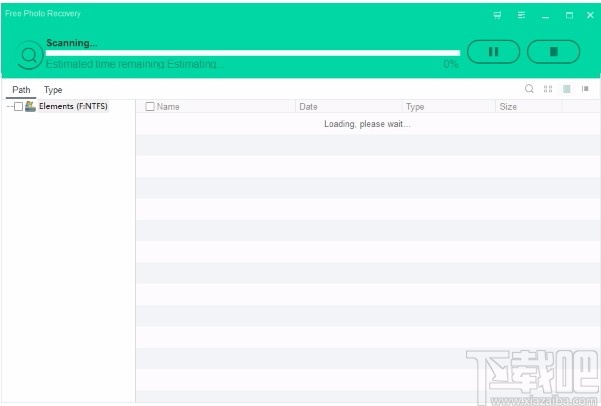Click the Estimated time remaining text
This screenshot has width=601, height=406.
pos(135,64)
